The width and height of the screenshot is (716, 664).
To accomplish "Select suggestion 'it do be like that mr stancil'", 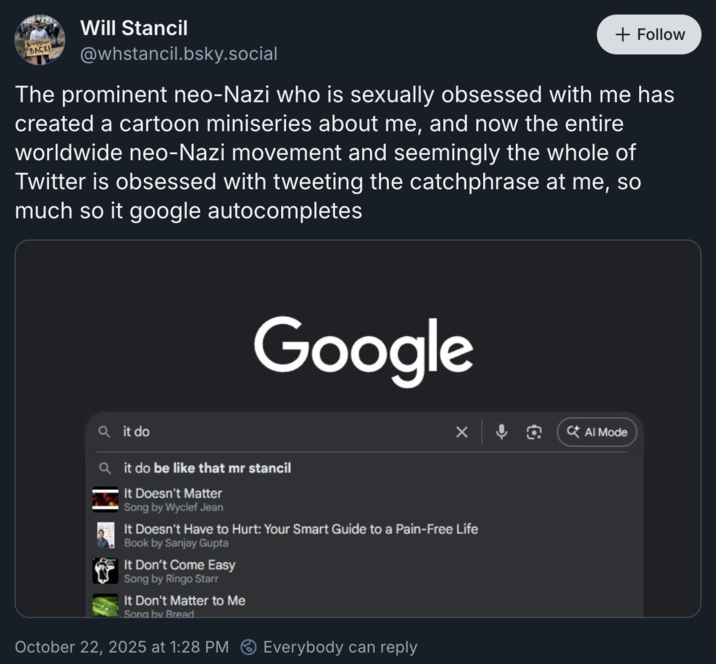I will (207, 468).
